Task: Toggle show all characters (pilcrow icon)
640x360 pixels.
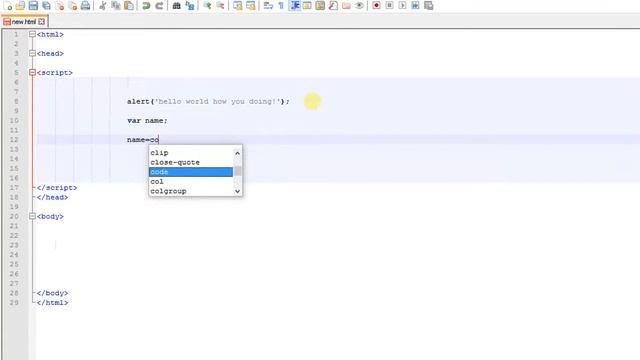Action: pyautogui.click(x=281, y=5)
